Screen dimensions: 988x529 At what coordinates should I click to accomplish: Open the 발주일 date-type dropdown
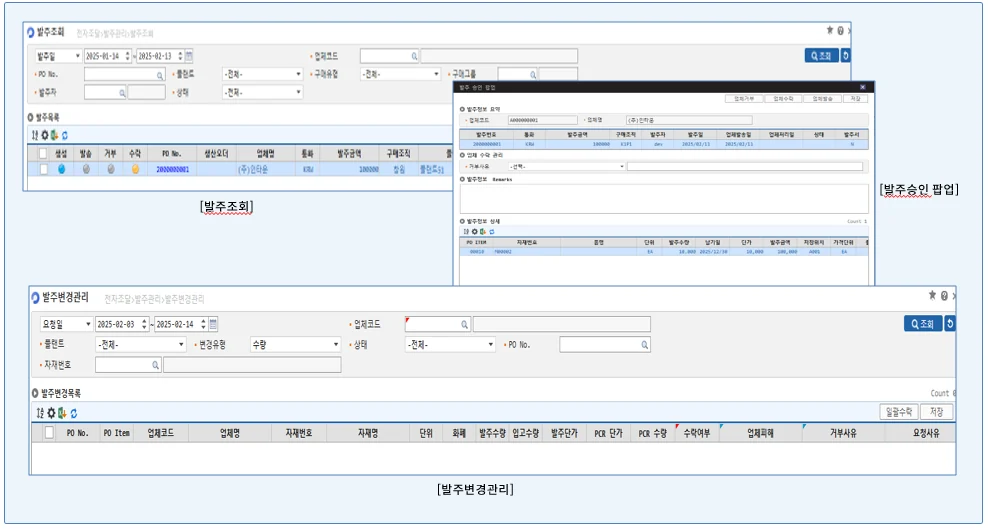(59, 56)
